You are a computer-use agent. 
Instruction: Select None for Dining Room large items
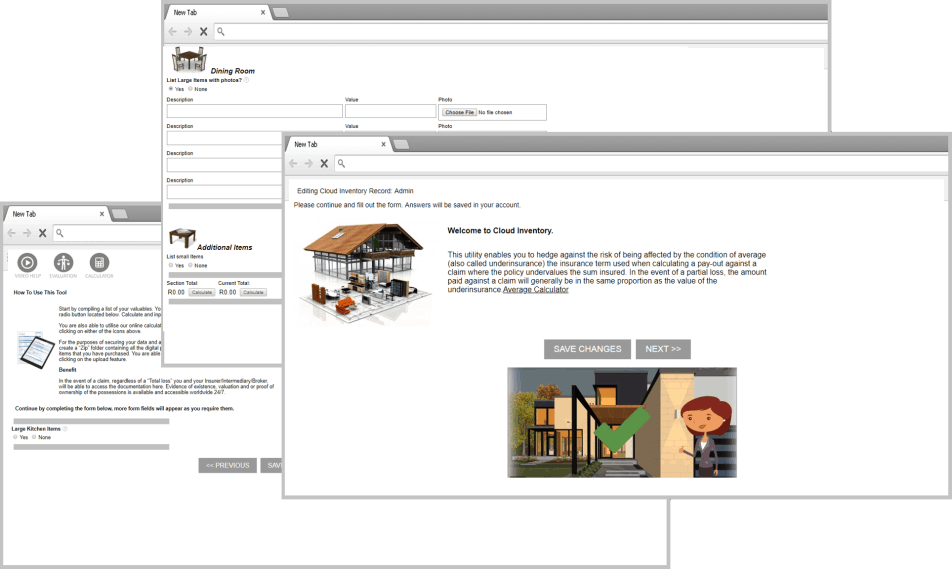[x=190, y=89]
